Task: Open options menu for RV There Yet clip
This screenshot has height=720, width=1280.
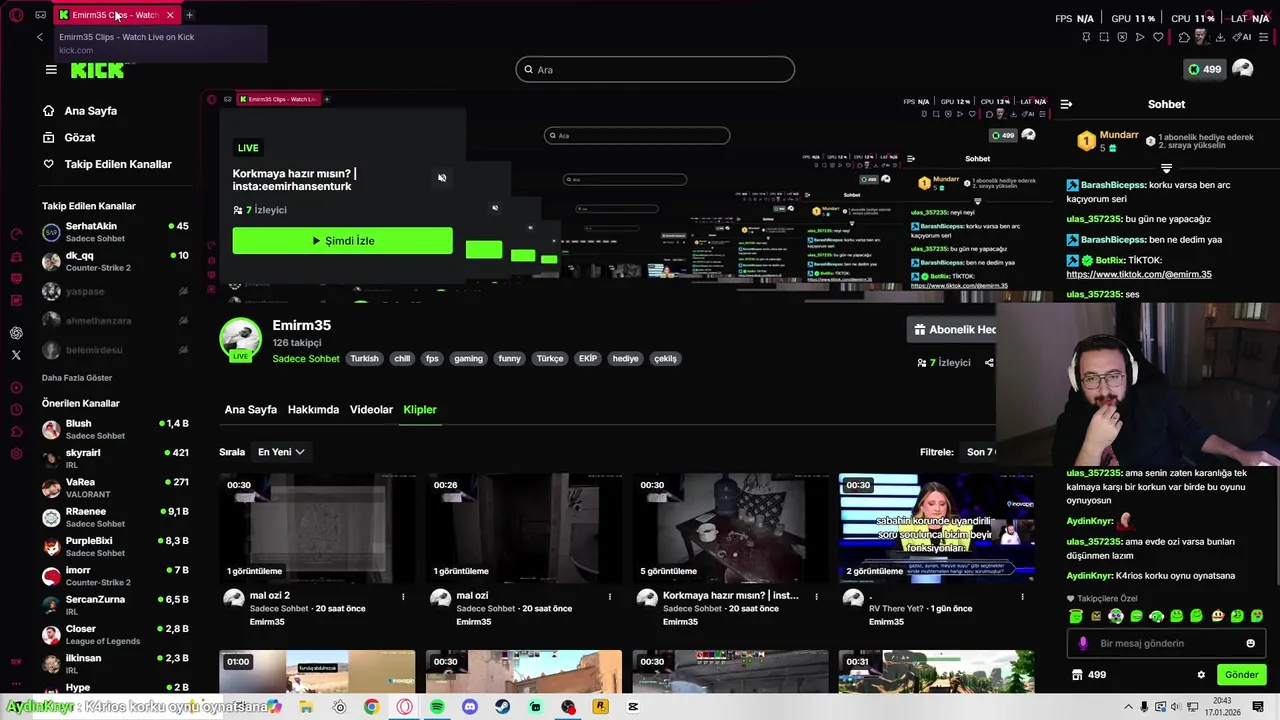Action: pyautogui.click(x=1022, y=597)
